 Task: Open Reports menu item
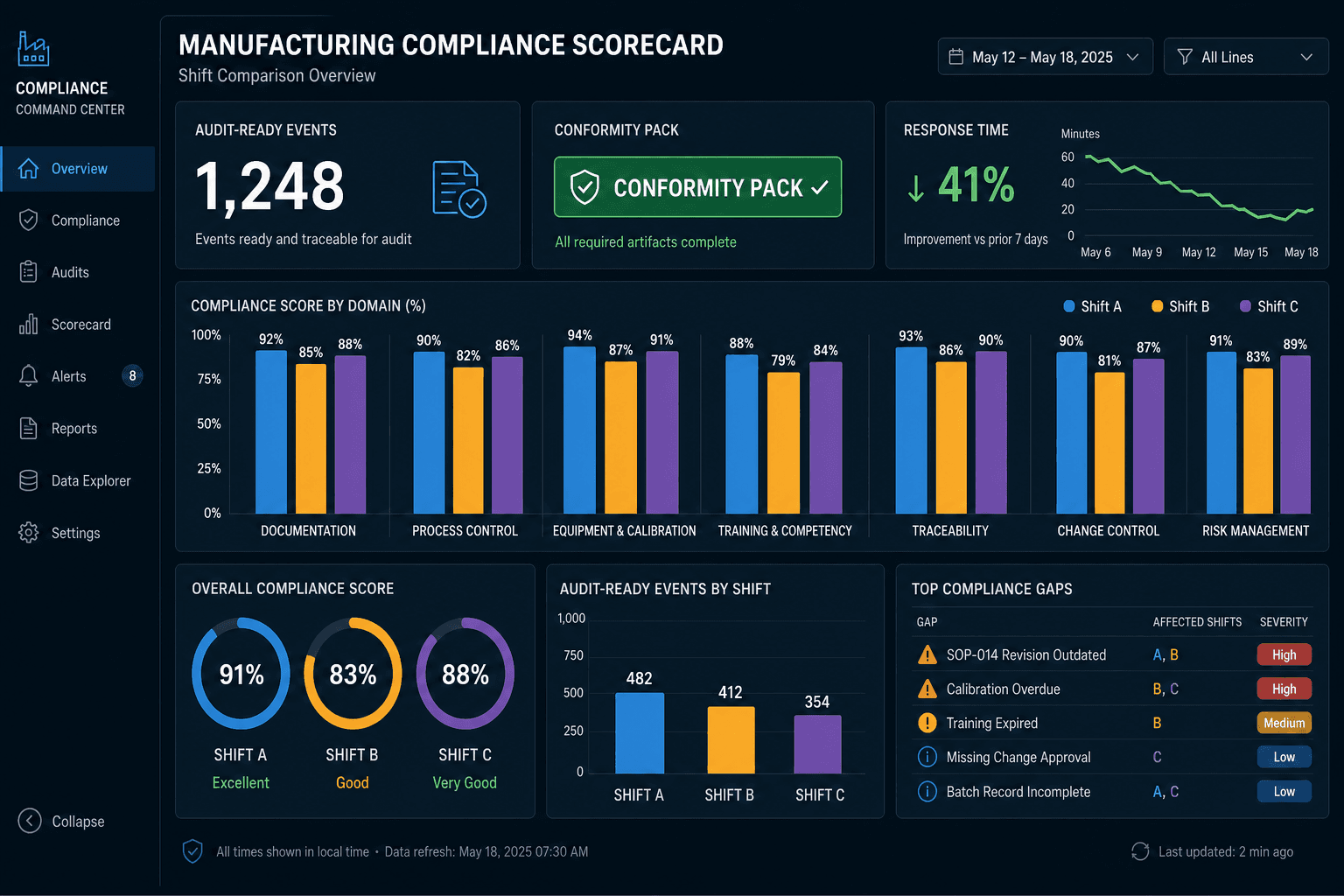tap(78, 429)
